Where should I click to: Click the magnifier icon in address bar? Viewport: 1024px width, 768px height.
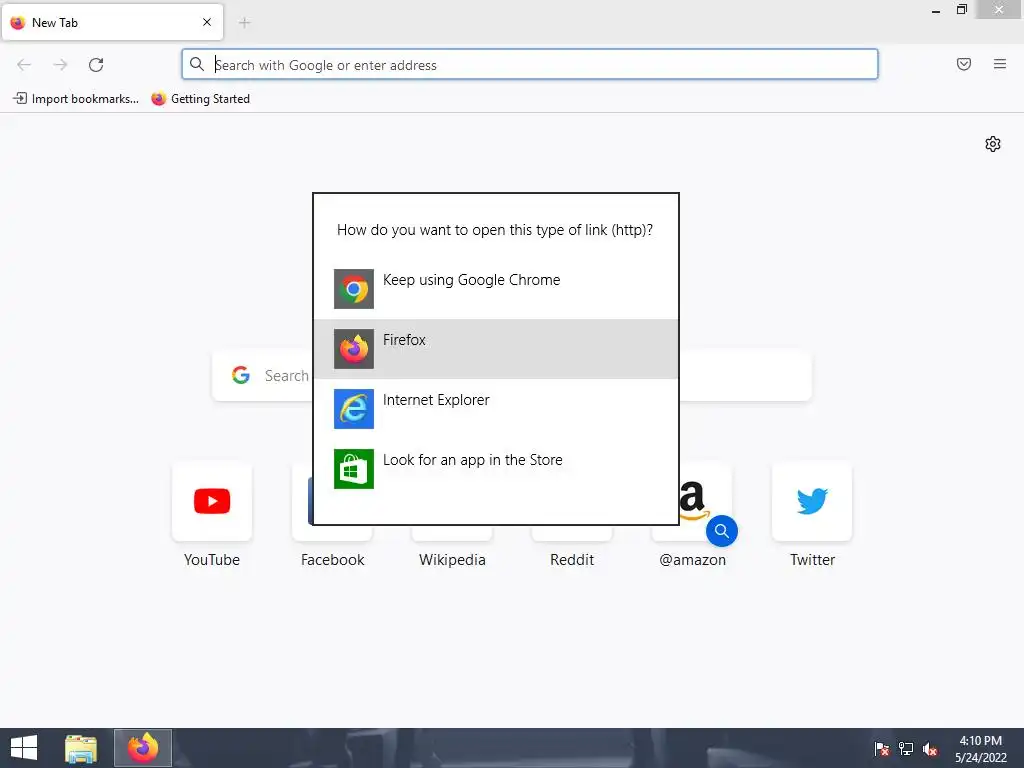point(197,64)
